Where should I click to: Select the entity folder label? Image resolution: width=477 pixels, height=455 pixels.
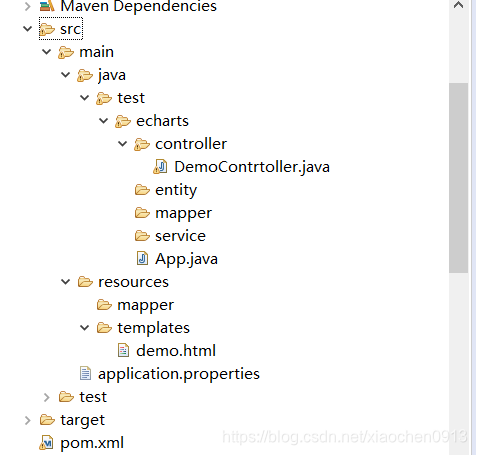(x=176, y=190)
